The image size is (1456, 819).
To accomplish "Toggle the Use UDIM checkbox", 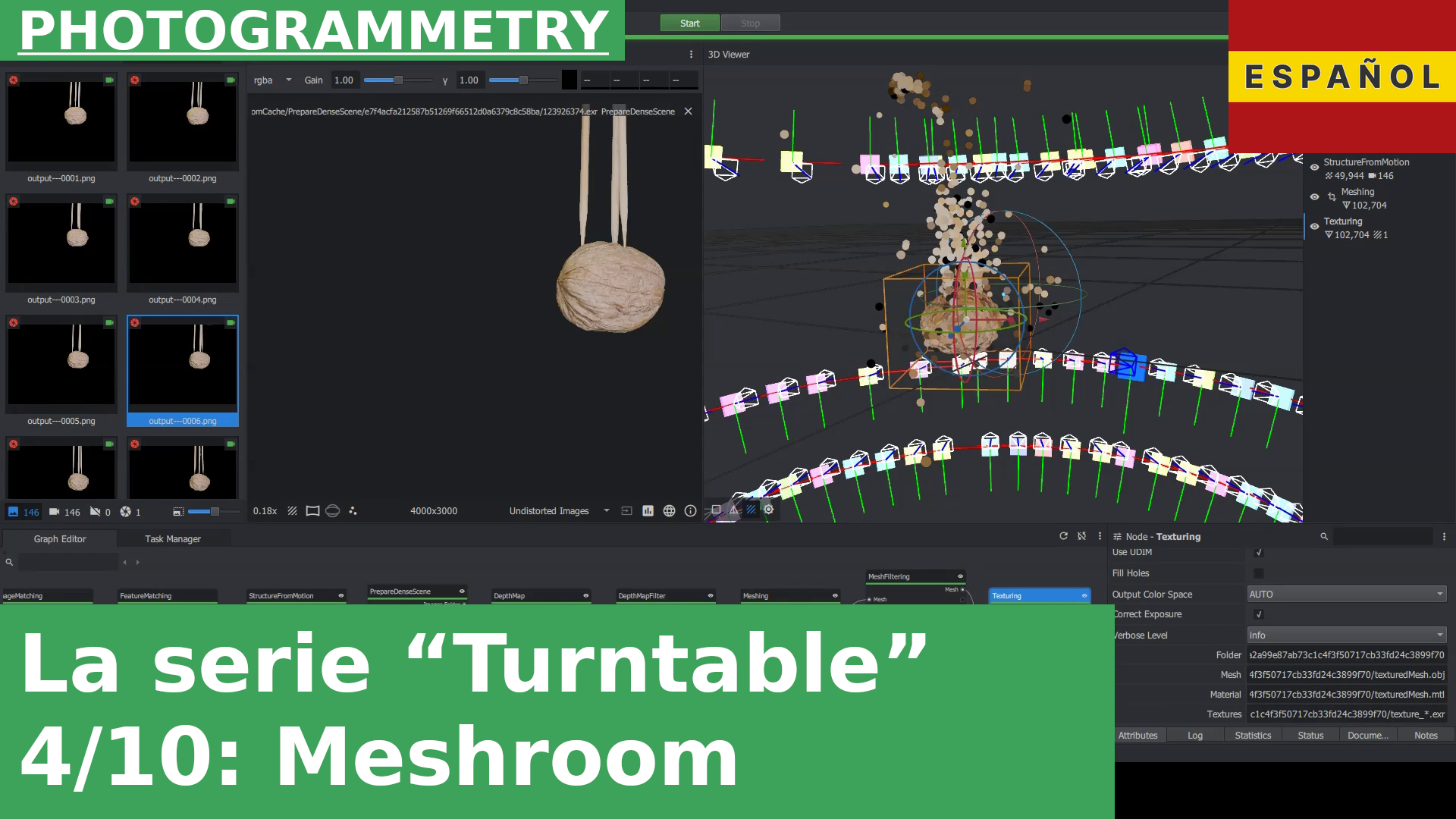I will pyautogui.click(x=1259, y=553).
